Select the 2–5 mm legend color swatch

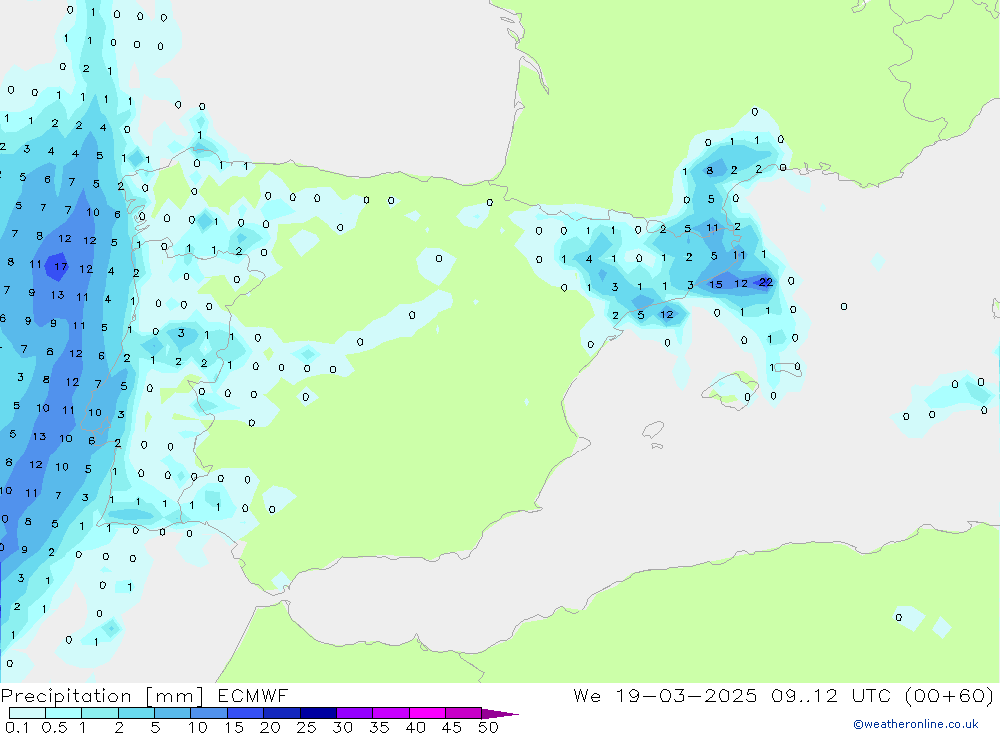136,713
